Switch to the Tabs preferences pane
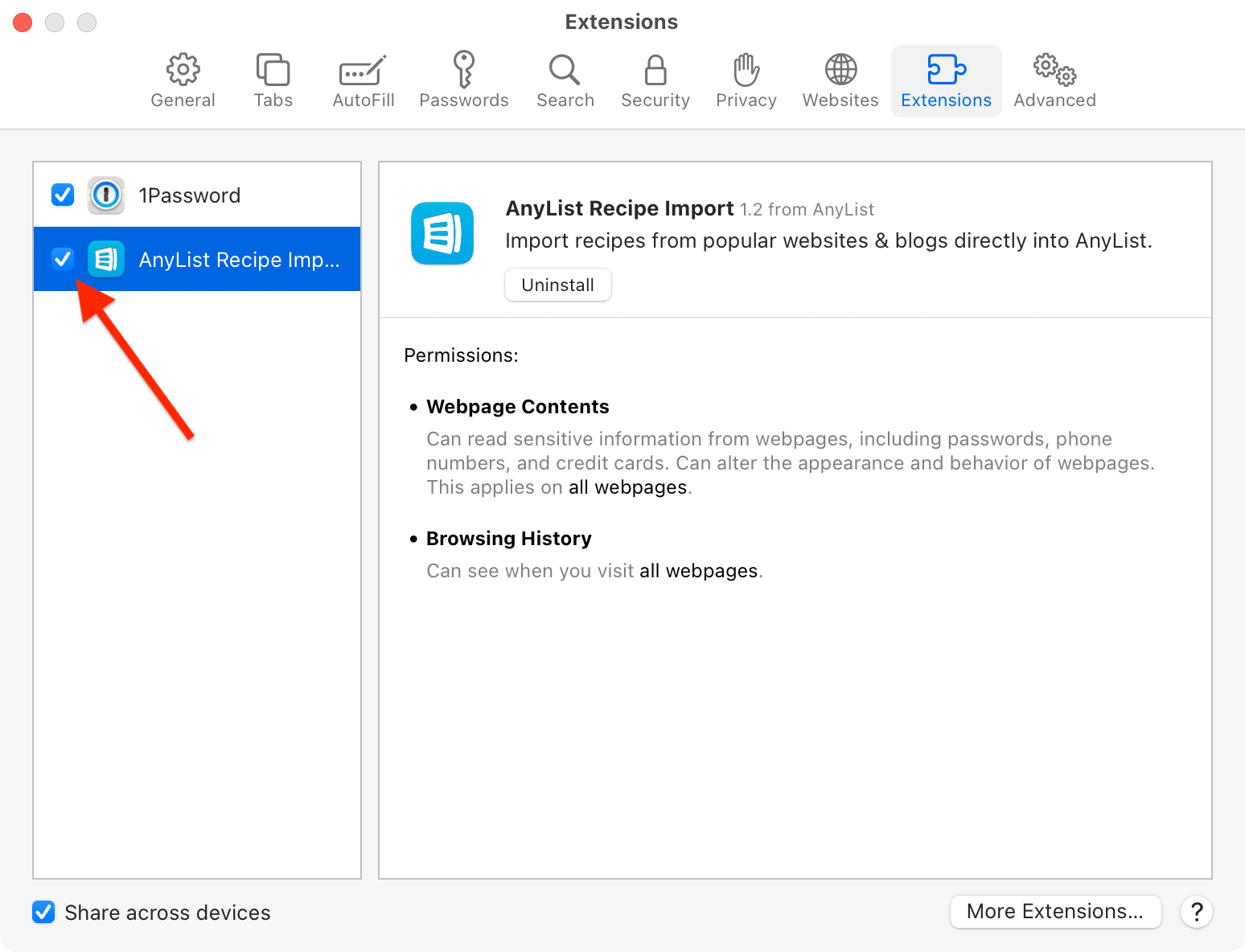 [273, 71]
